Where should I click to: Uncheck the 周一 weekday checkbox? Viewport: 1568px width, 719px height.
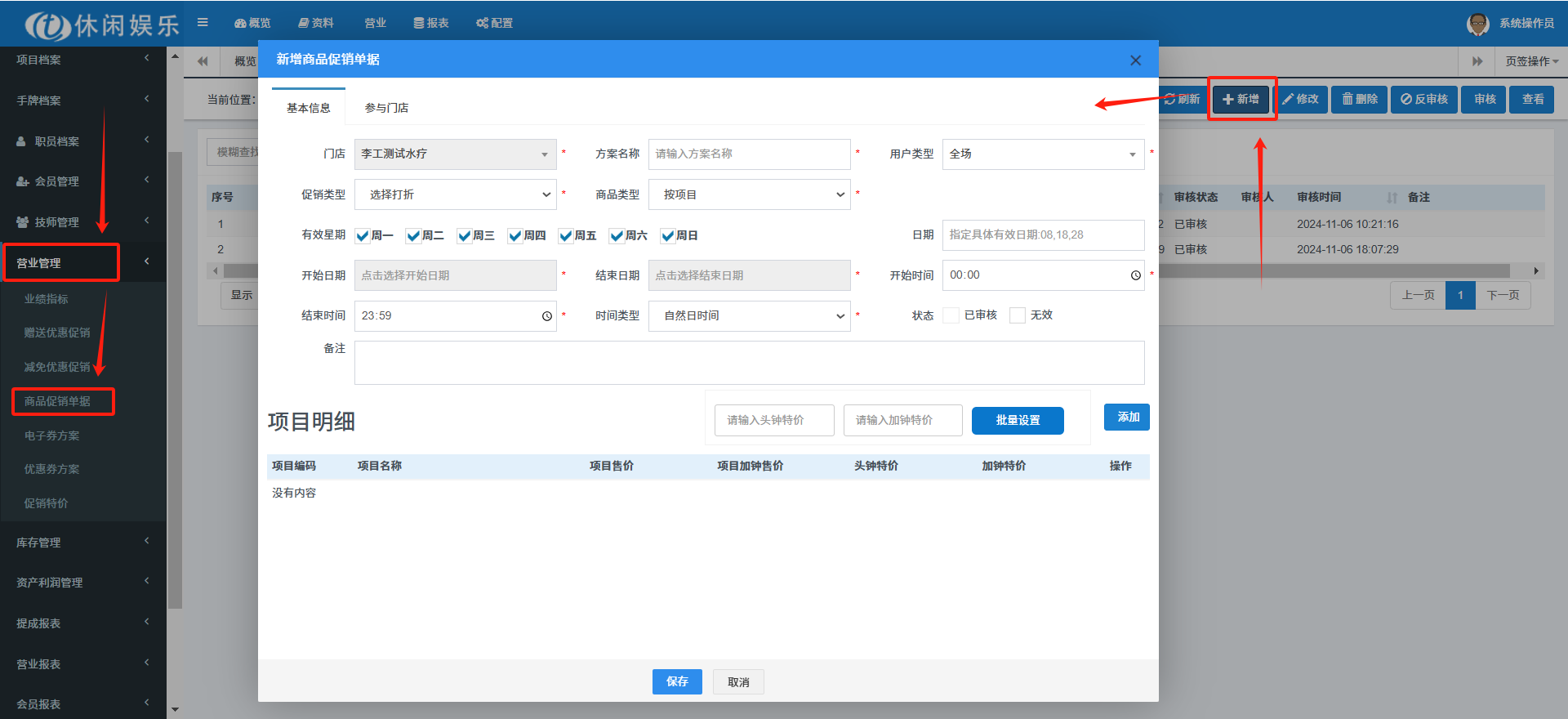(x=363, y=236)
